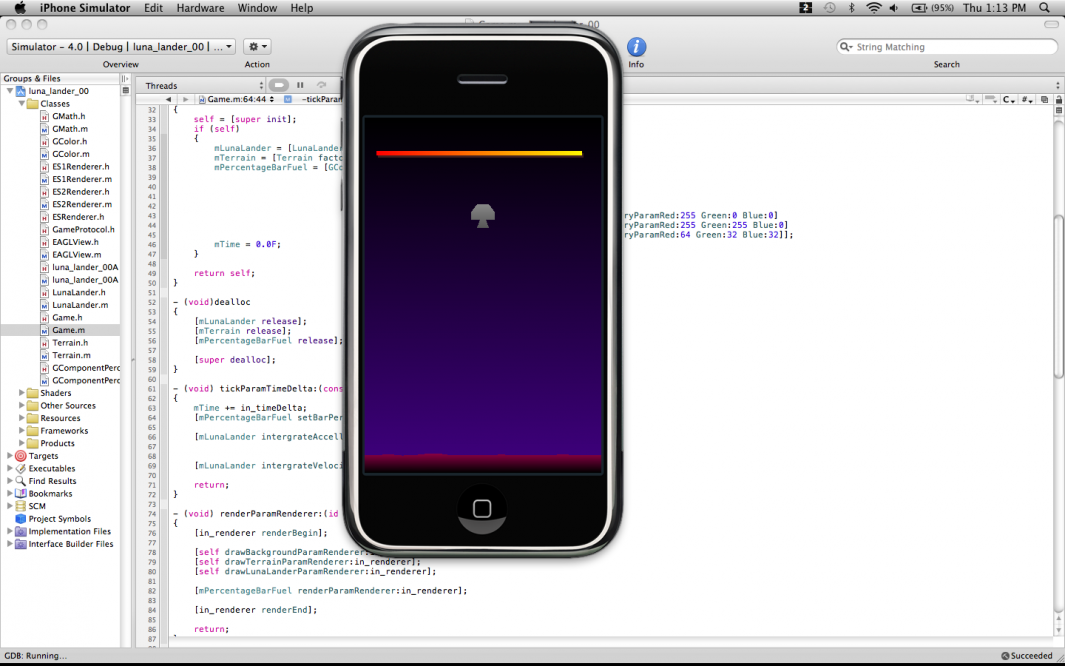
Task: Open the search magnifier options
Action: point(846,47)
